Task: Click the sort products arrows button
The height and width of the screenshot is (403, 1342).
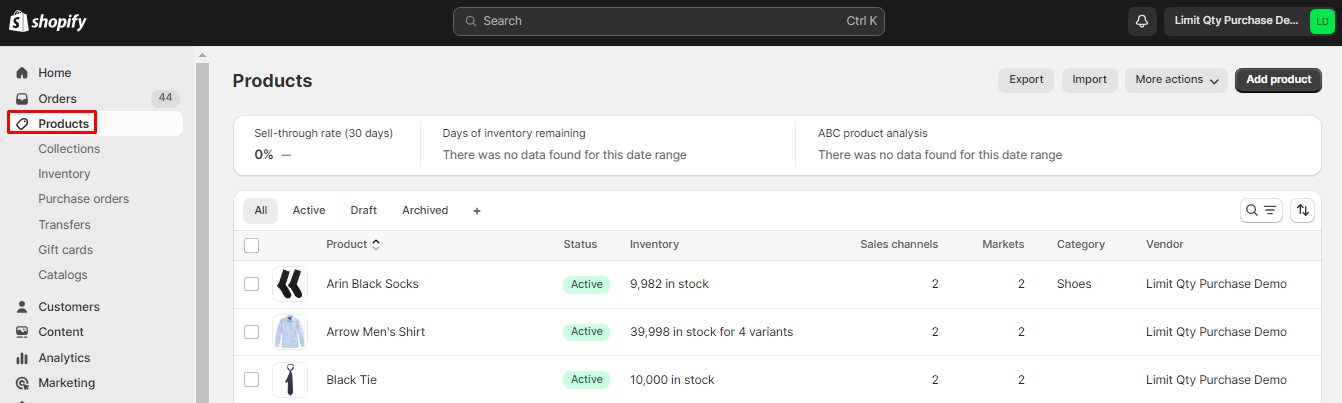Action: click(1302, 210)
